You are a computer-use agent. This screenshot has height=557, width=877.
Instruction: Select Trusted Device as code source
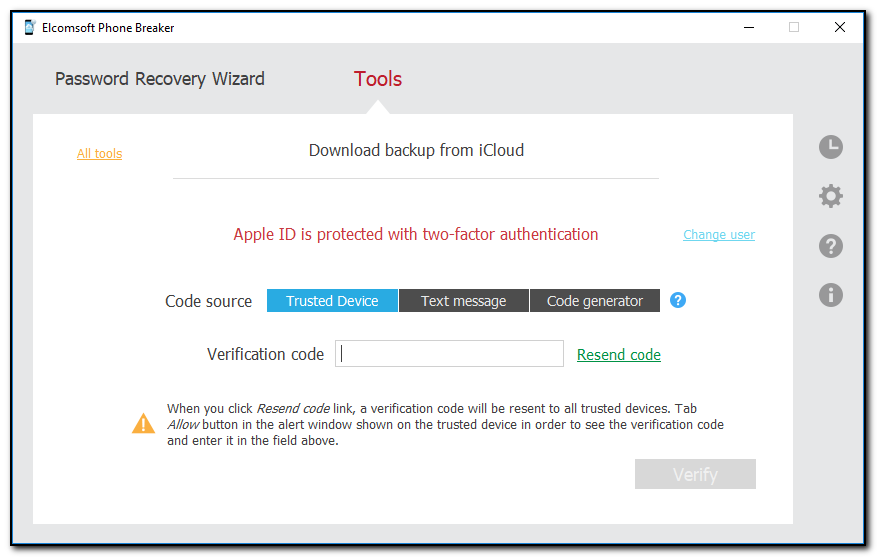point(332,301)
